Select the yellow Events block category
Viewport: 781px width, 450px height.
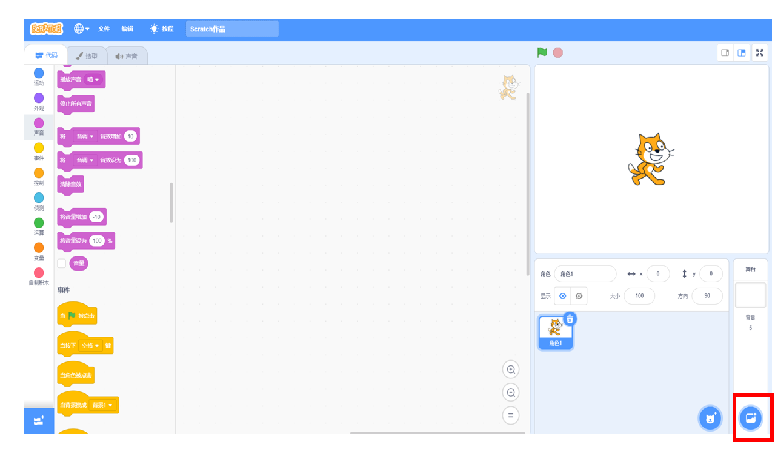(x=39, y=151)
